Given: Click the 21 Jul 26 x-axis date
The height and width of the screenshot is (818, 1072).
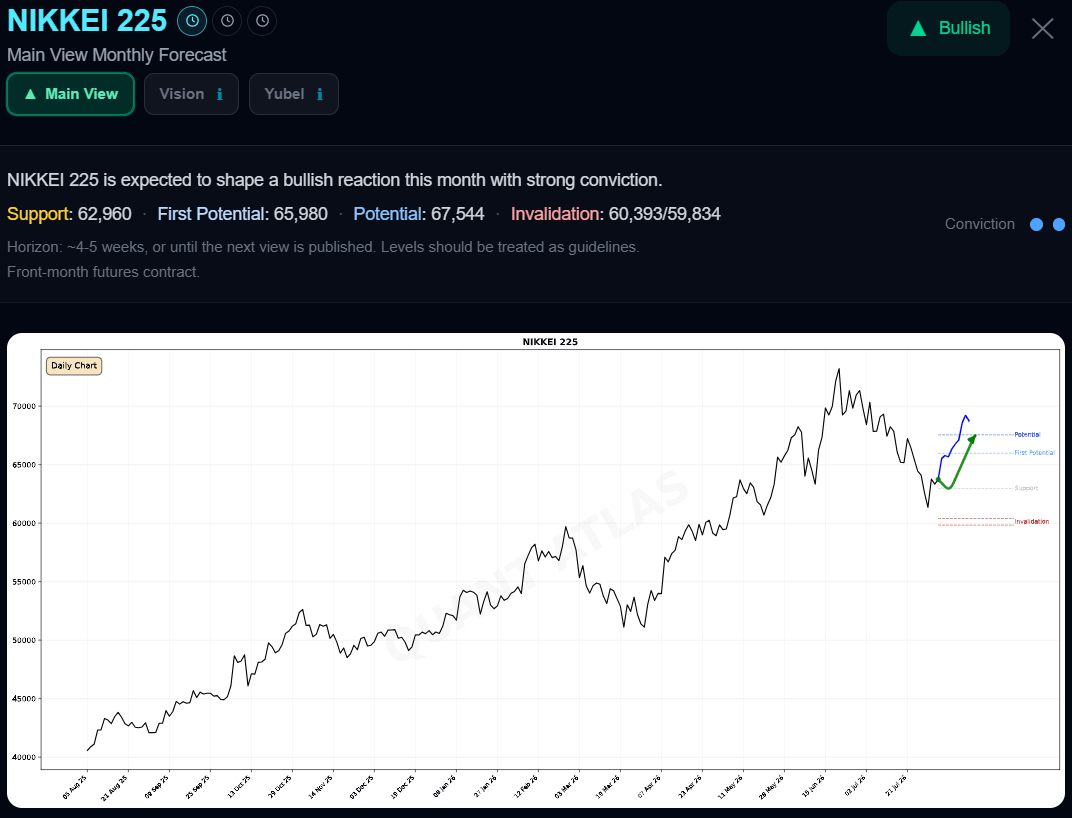Looking at the screenshot, I should 895,787.
